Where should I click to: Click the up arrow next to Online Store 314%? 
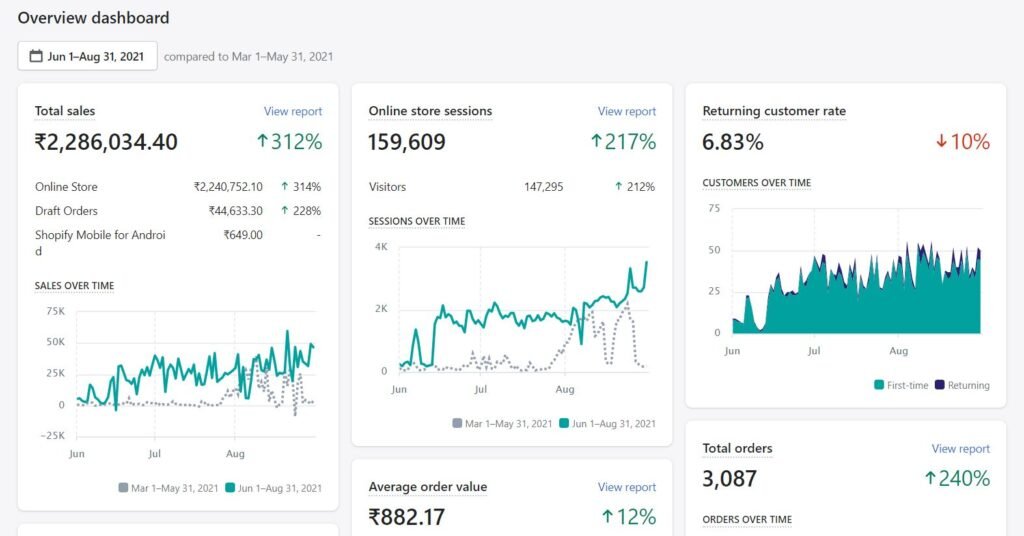(285, 187)
